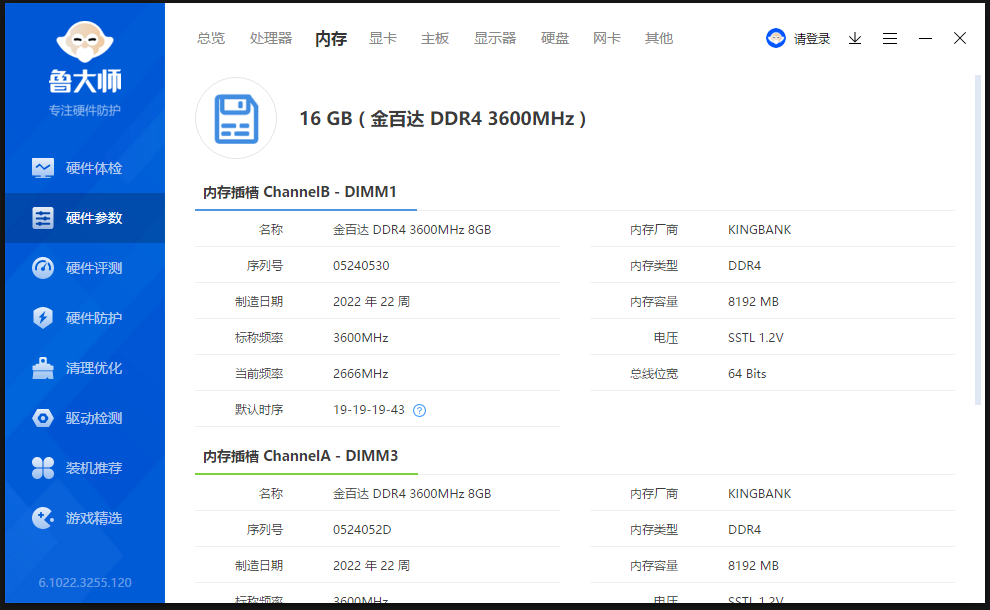Click the 硬件评测 sidebar label
The height and width of the screenshot is (610, 990).
[94, 268]
